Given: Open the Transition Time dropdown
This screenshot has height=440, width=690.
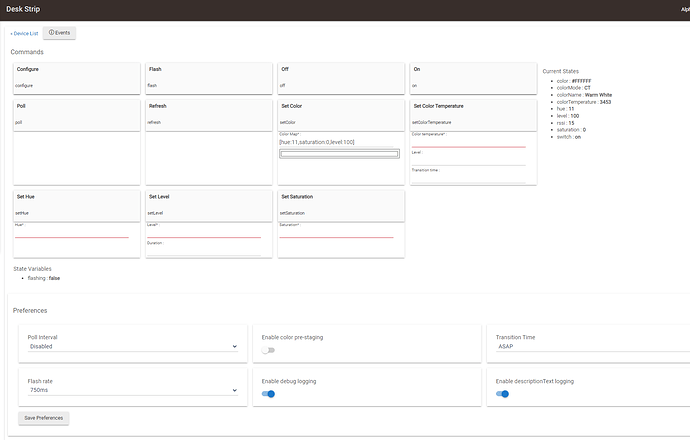Looking at the screenshot, I should (592, 347).
